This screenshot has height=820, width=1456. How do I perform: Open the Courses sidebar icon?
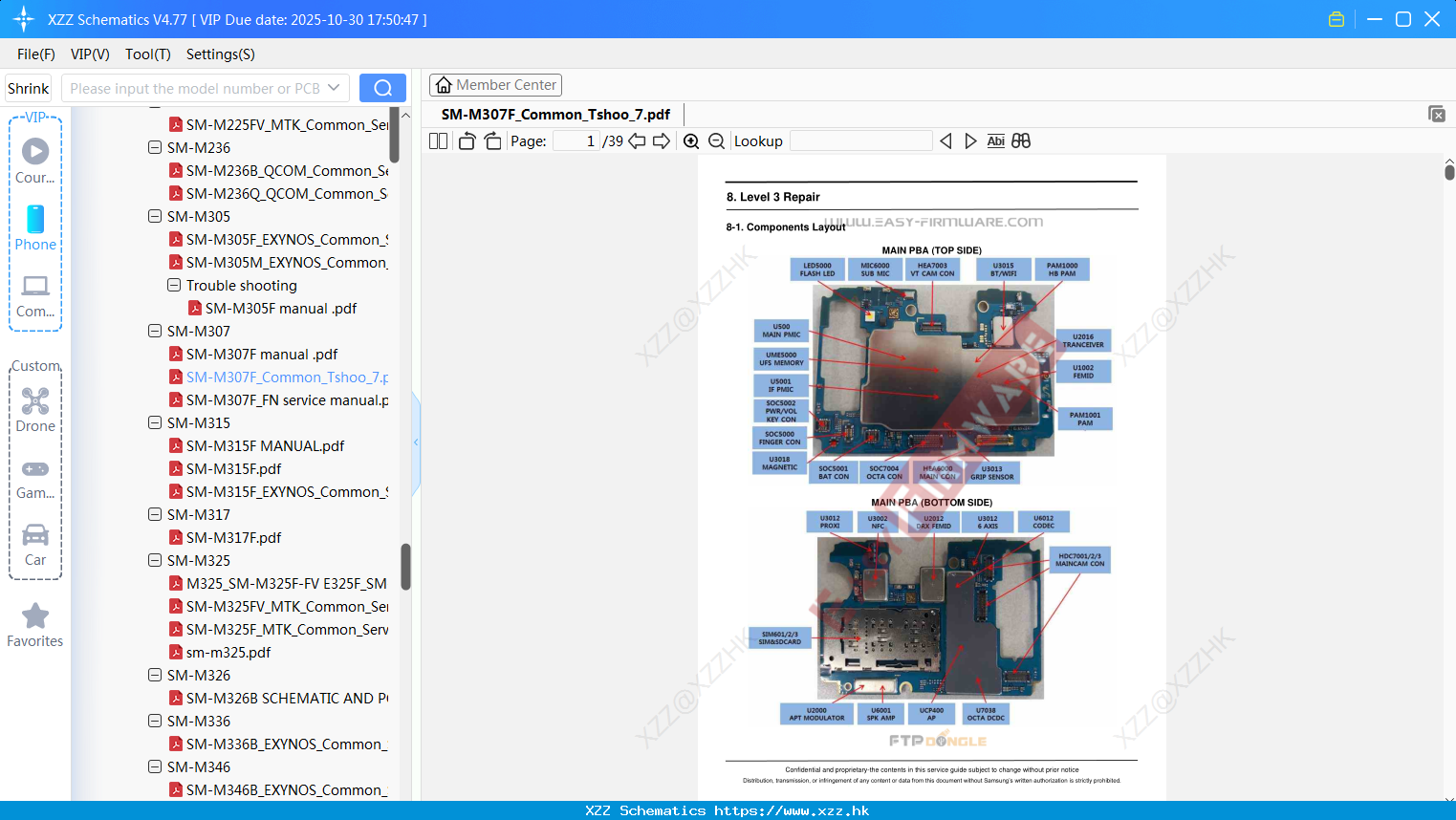tap(35, 161)
